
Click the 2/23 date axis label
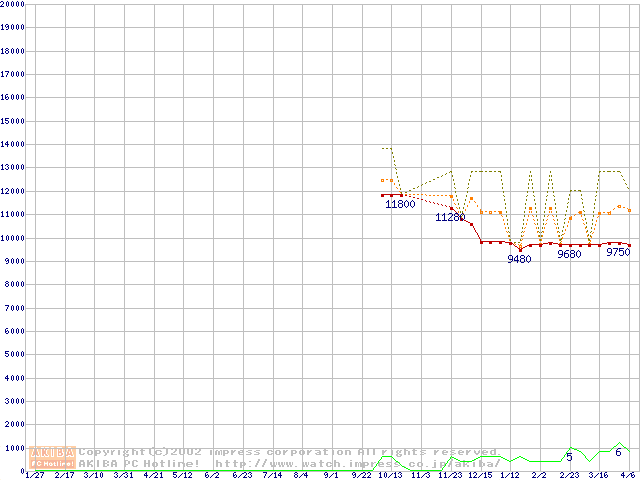click(x=568, y=475)
